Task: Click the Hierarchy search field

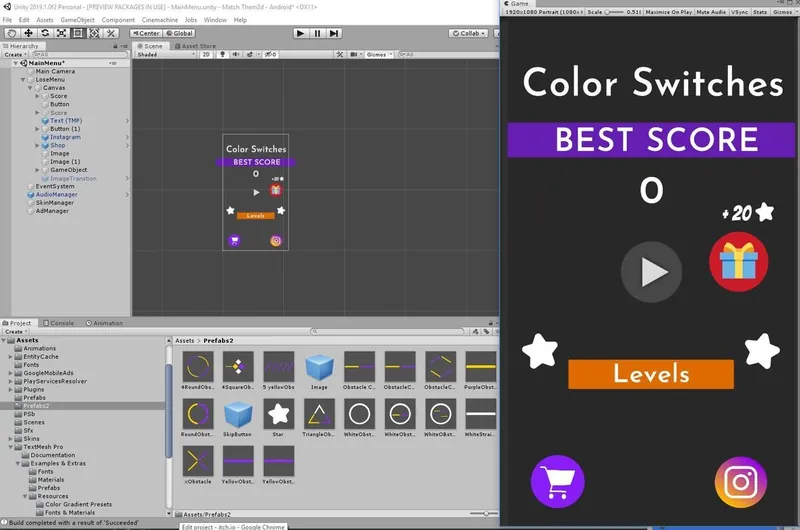Action: coord(80,55)
